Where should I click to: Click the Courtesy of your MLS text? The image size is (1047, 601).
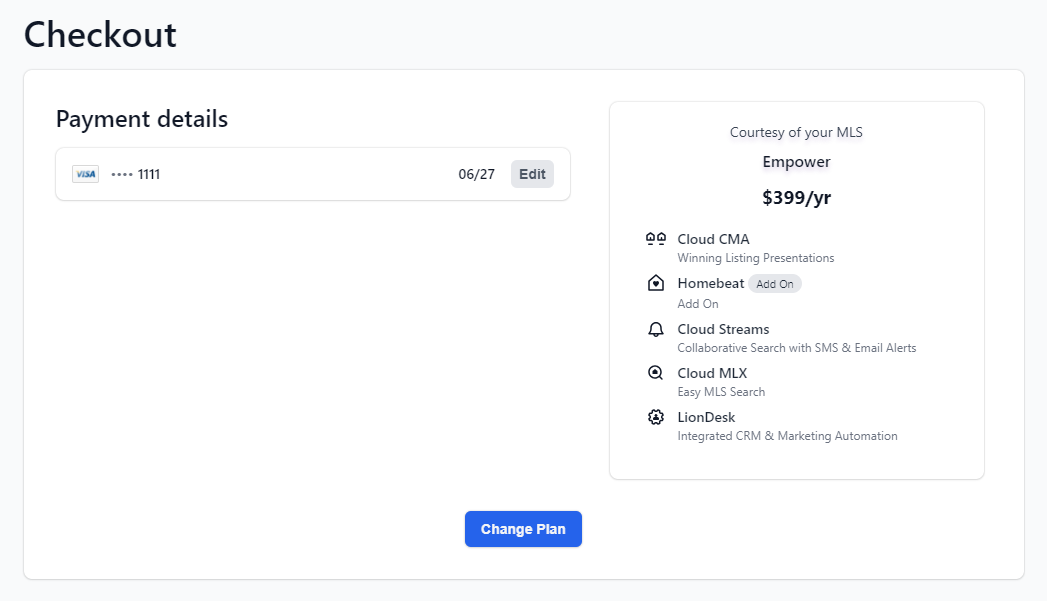[x=796, y=131]
